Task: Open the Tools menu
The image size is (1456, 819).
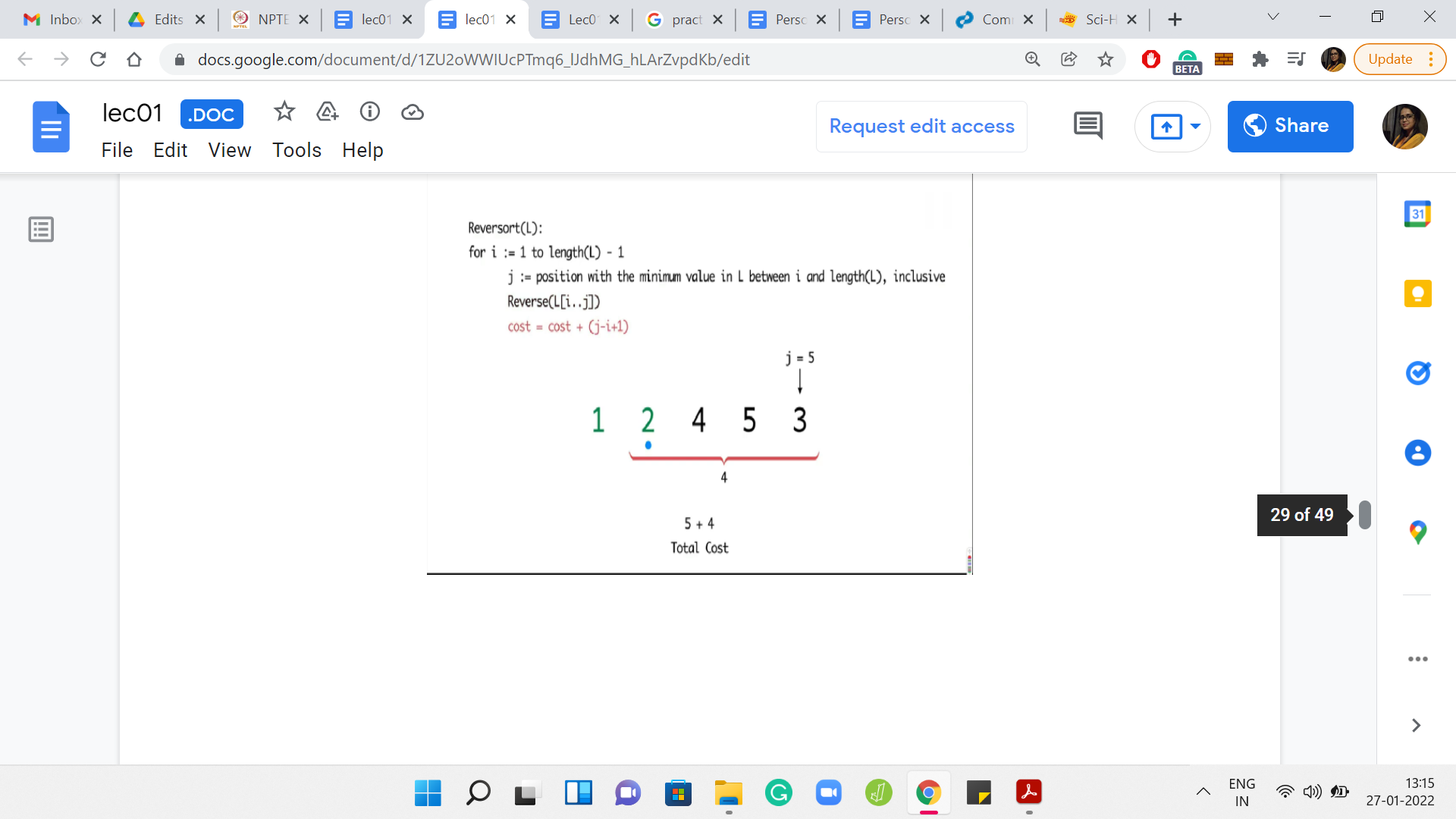Action: 297,150
